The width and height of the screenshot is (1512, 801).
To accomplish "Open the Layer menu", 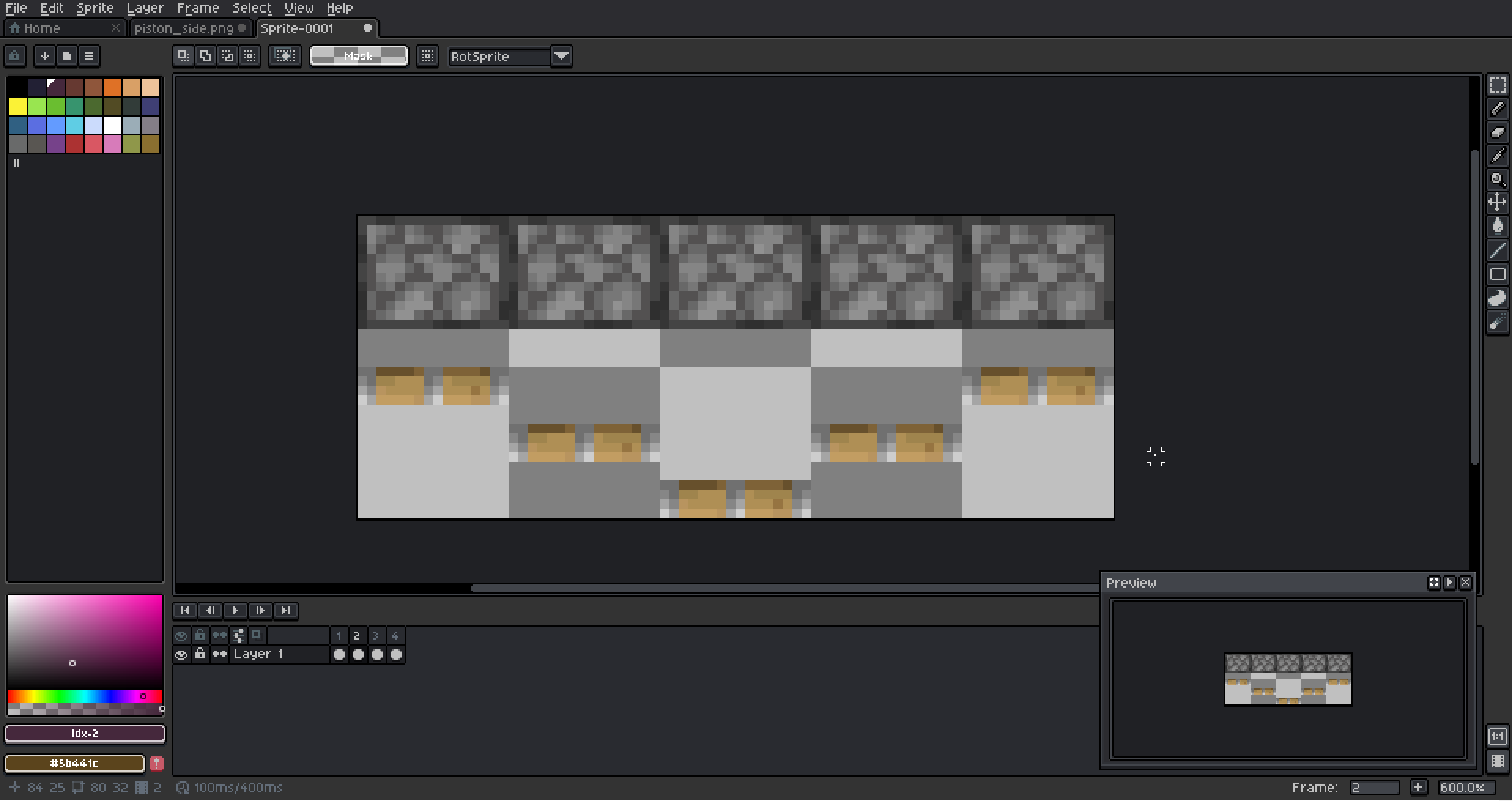I will click(x=145, y=8).
